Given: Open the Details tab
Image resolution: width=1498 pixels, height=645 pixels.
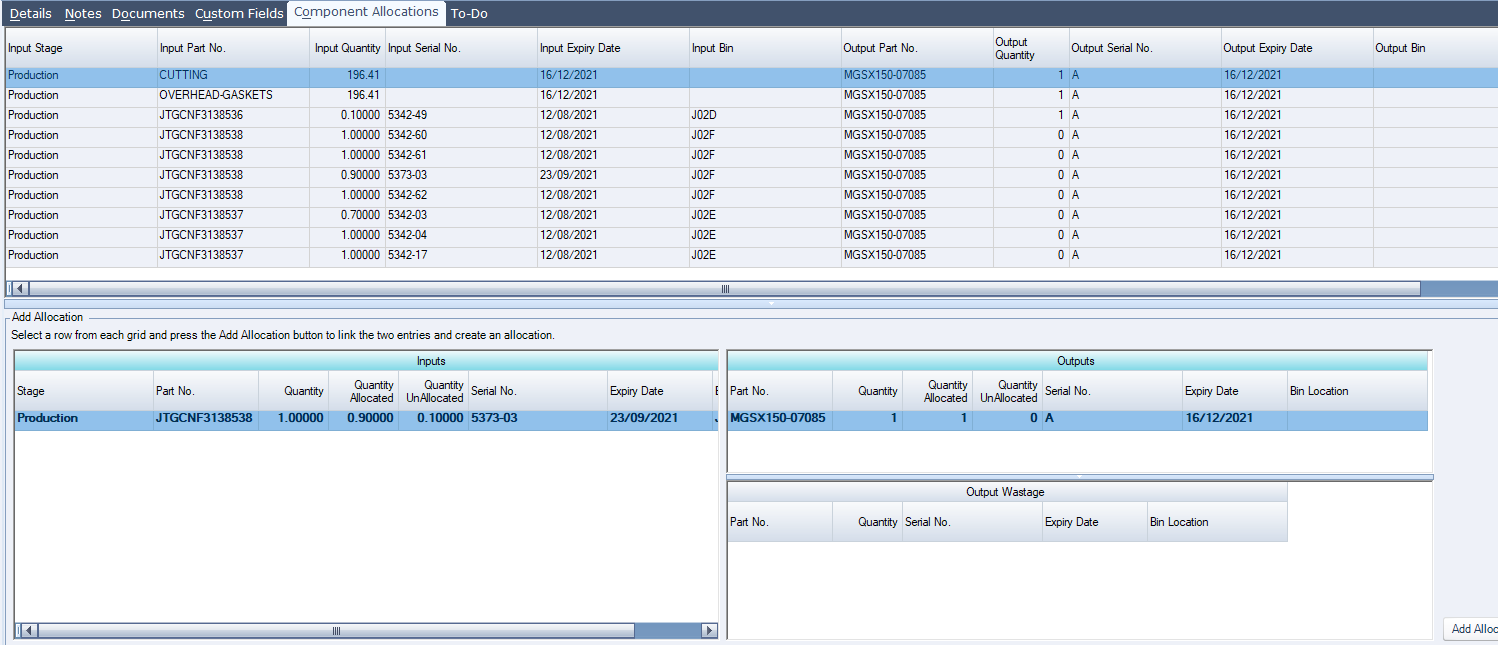Looking at the screenshot, I should [x=30, y=13].
